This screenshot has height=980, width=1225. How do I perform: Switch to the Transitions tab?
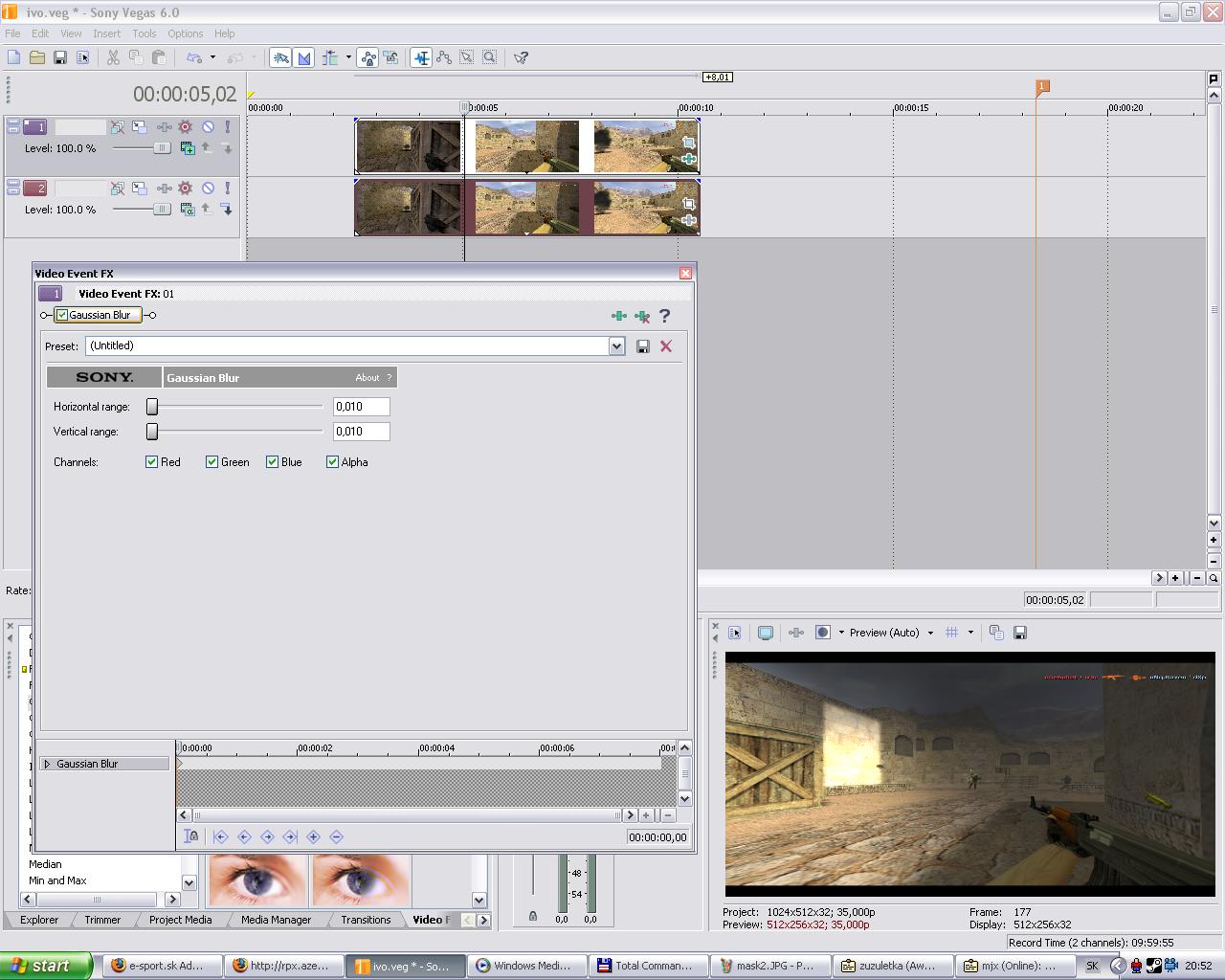tap(366, 920)
